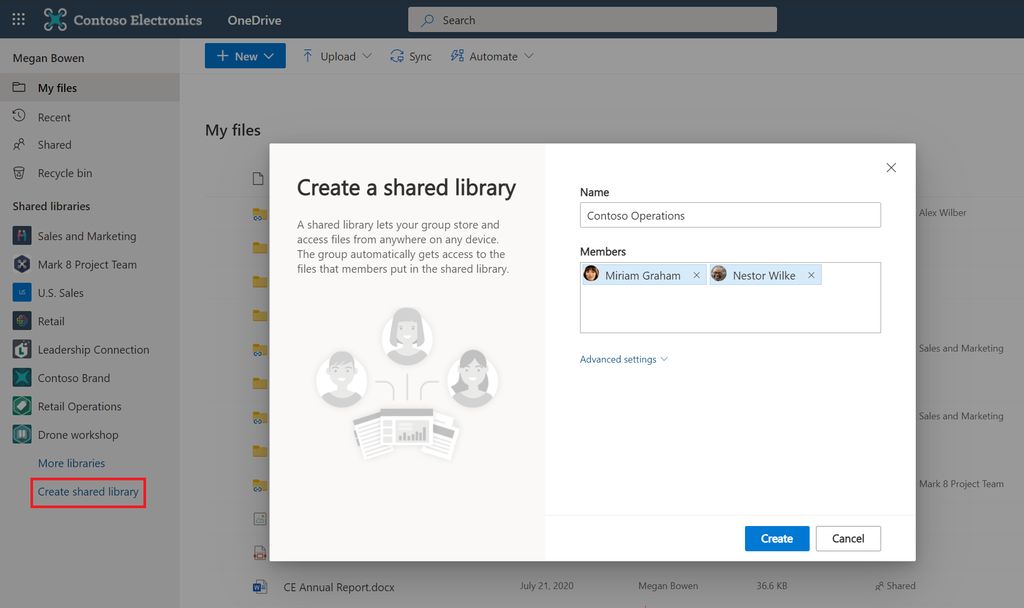The image size is (1024, 608).
Task: Close the Create a shared library dialog
Action: point(891,168)
